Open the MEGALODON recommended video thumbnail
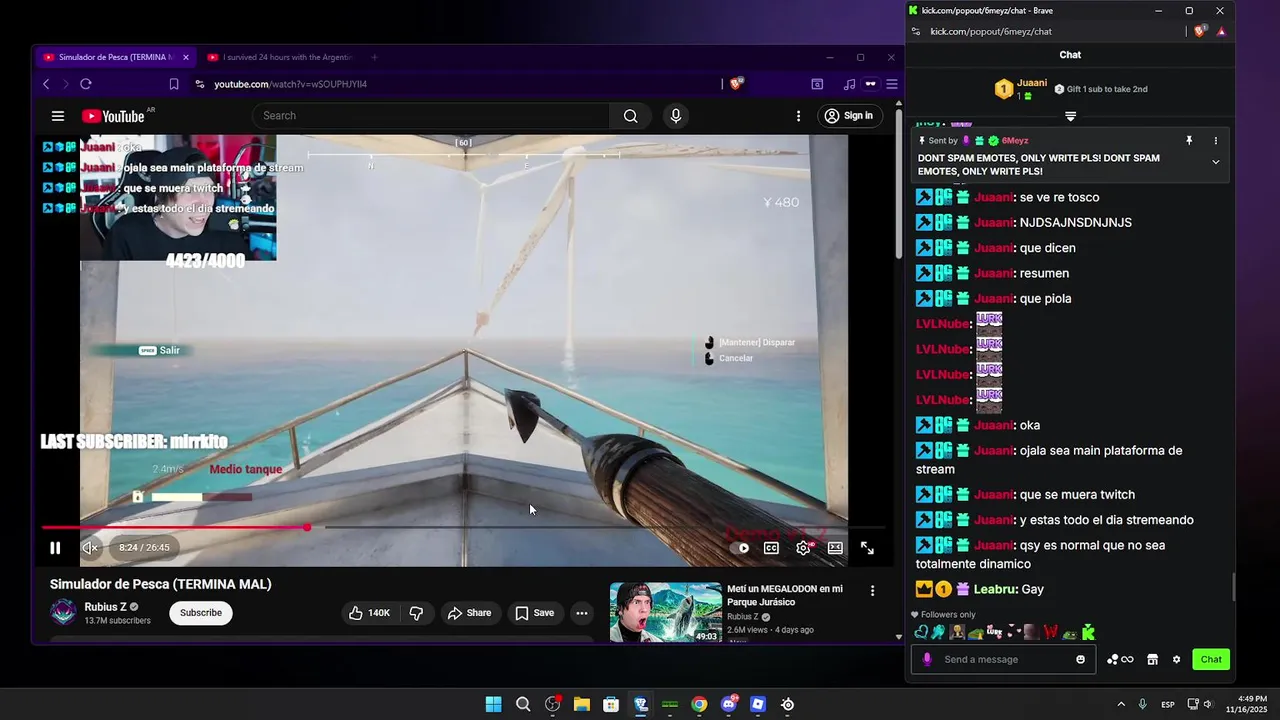This screenshot has width=1280, height=720. (665, 612)
